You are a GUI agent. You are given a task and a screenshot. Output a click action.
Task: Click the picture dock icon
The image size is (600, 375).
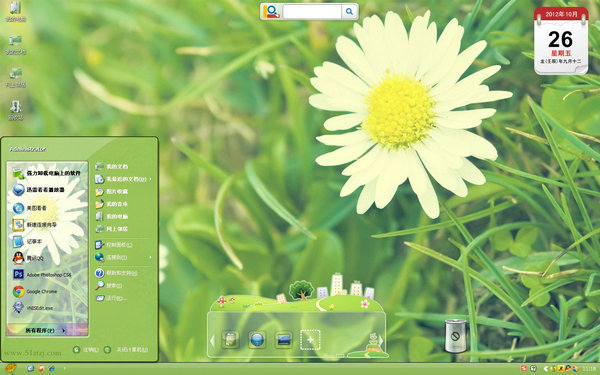coord(284,339)
